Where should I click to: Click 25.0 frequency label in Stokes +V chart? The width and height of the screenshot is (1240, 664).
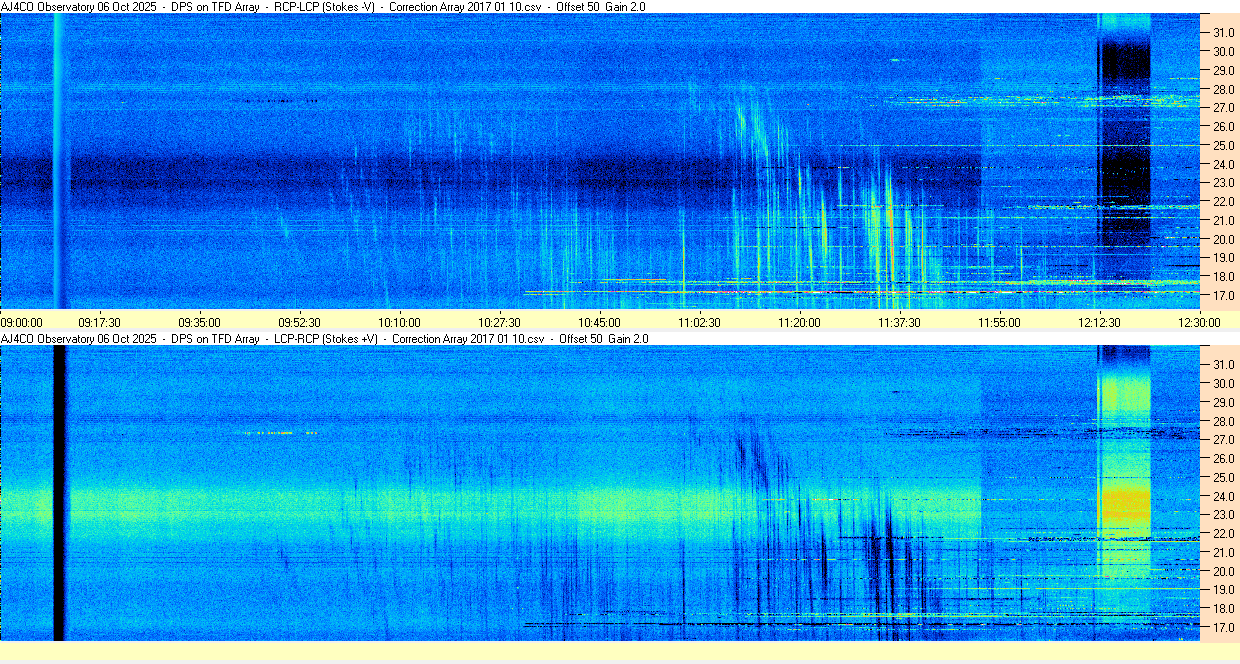point(1224,477)
